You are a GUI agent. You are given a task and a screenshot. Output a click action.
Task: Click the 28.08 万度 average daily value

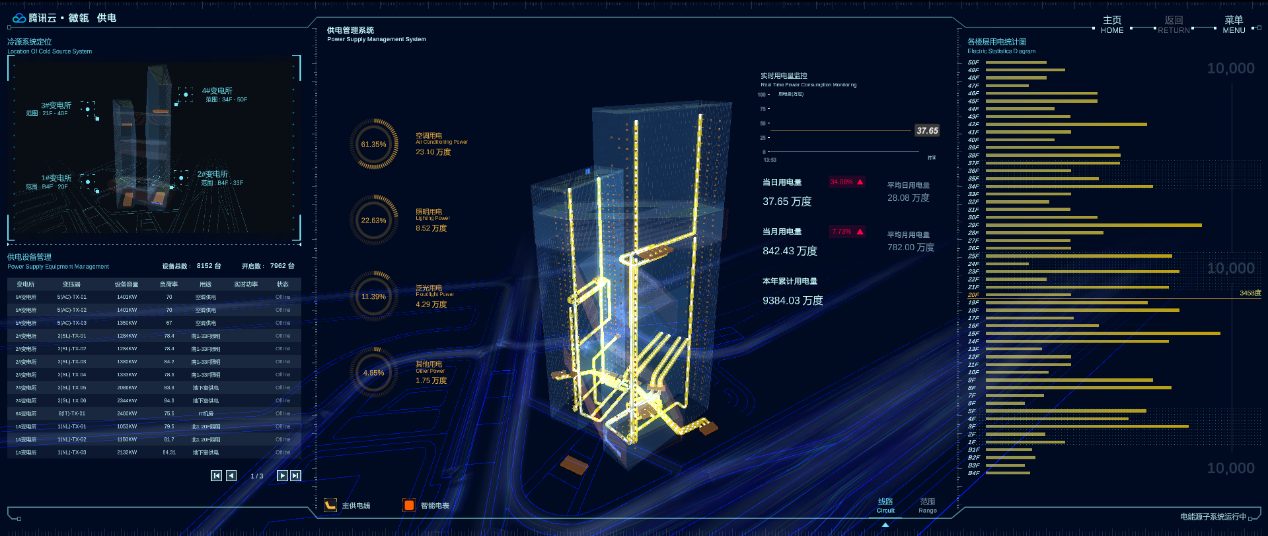[907, 198]
